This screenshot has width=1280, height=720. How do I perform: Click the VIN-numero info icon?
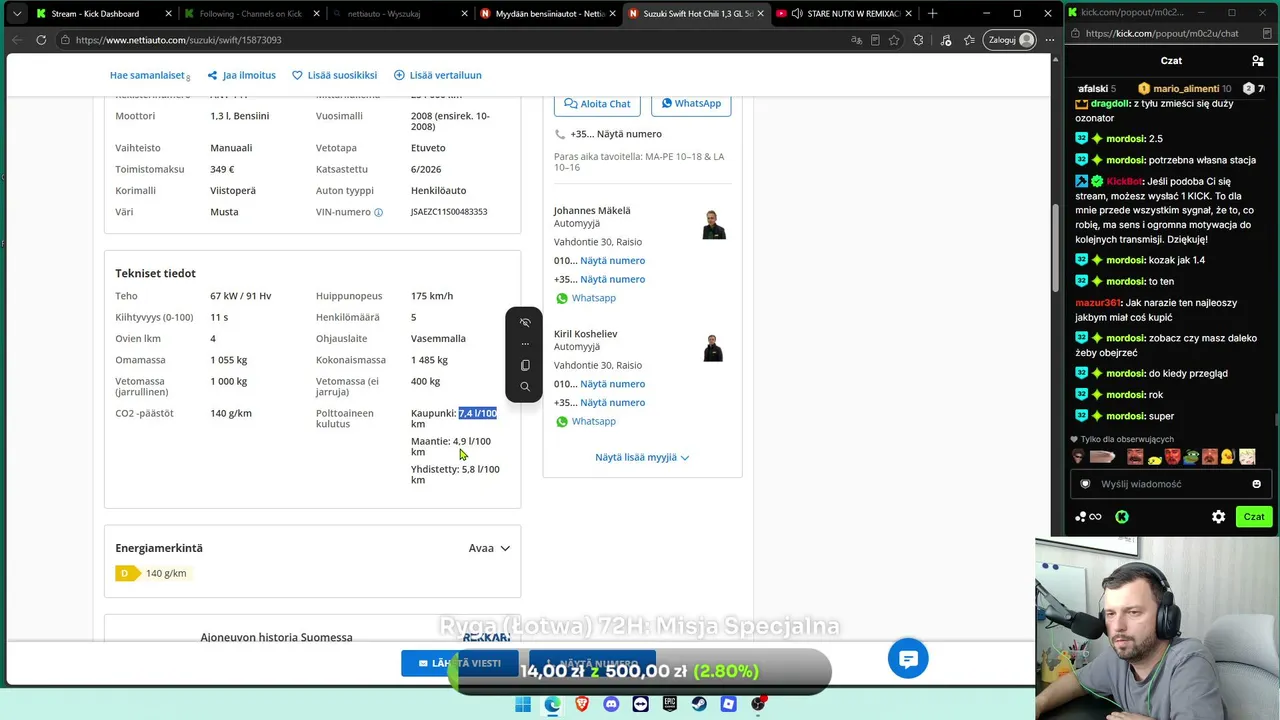point(378,212)
